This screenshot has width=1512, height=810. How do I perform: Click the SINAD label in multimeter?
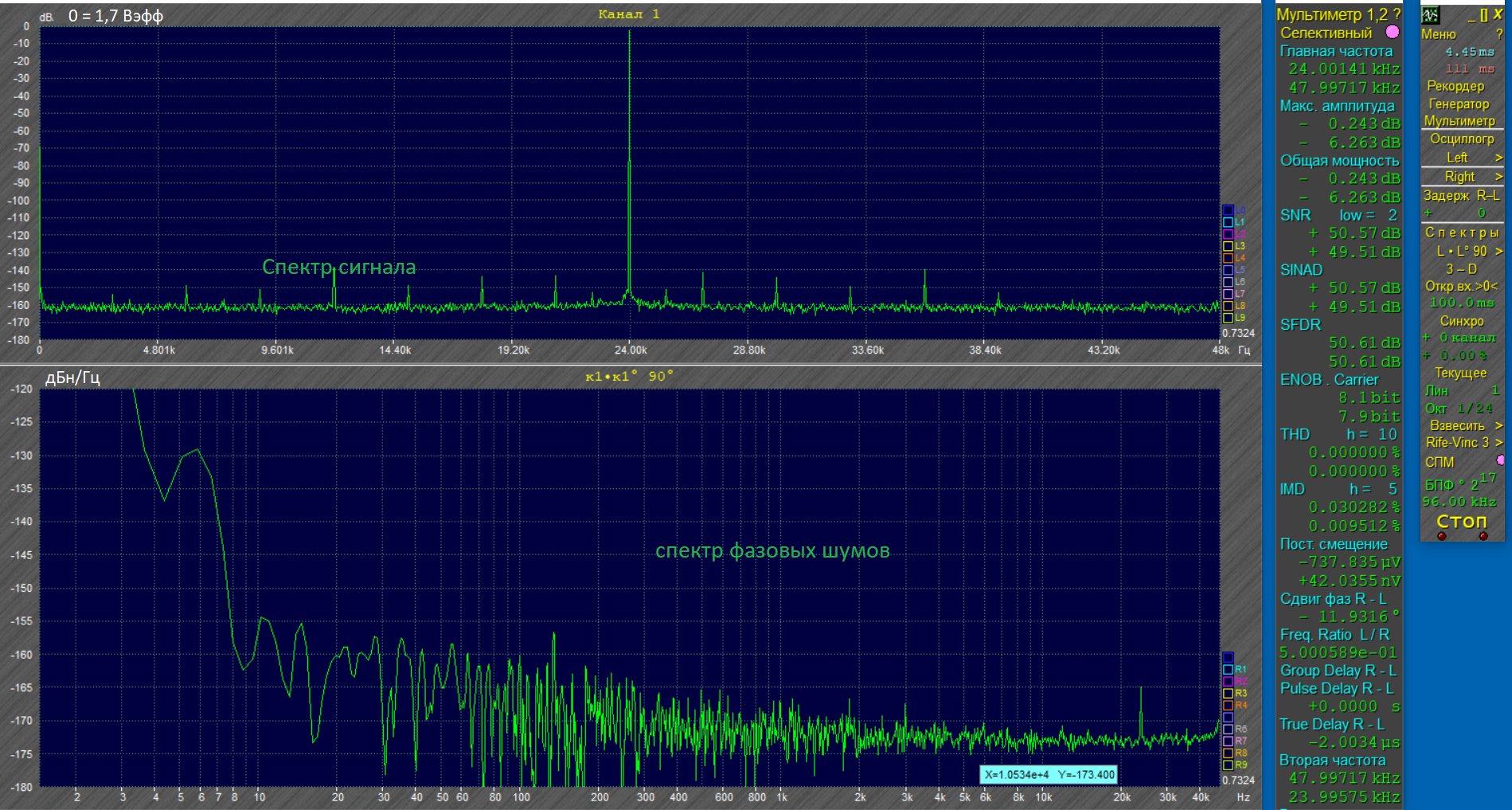pyautogui.click(x=1301, y=270)
